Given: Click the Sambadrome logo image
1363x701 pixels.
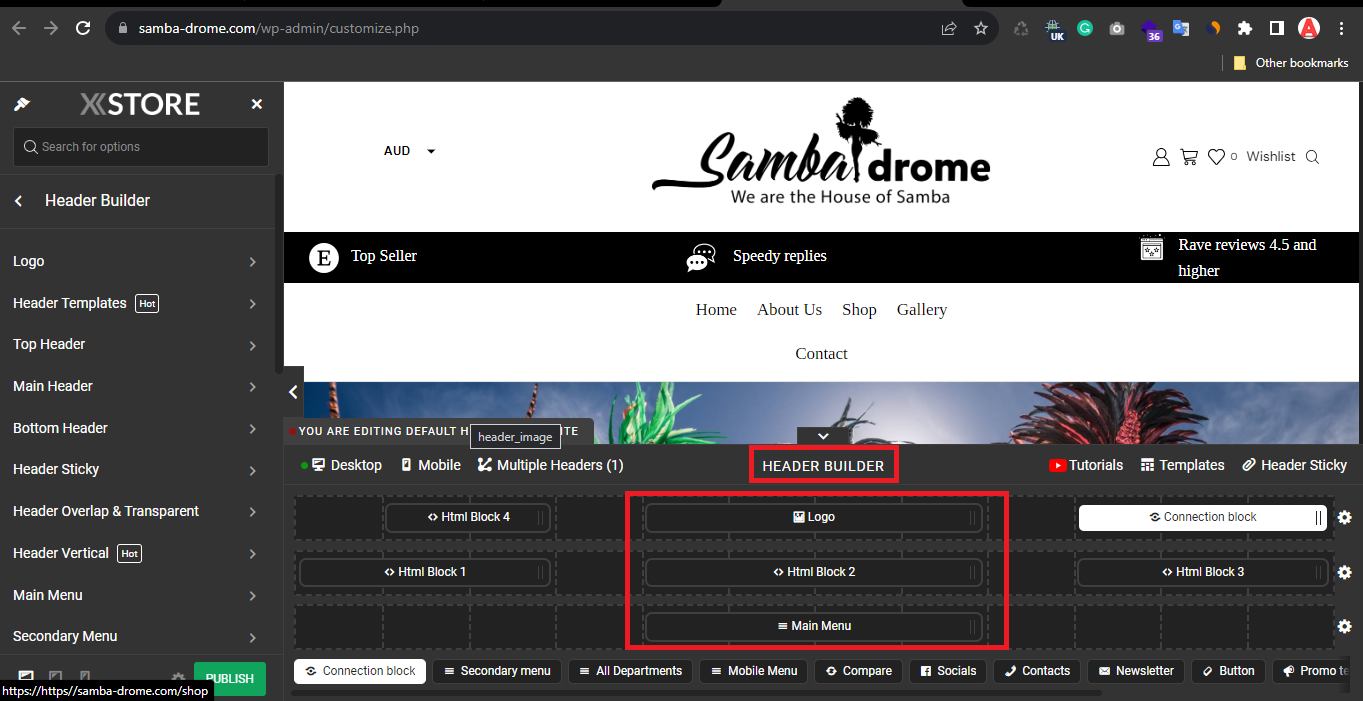Looking at the screenshot, I should point(821,151).
